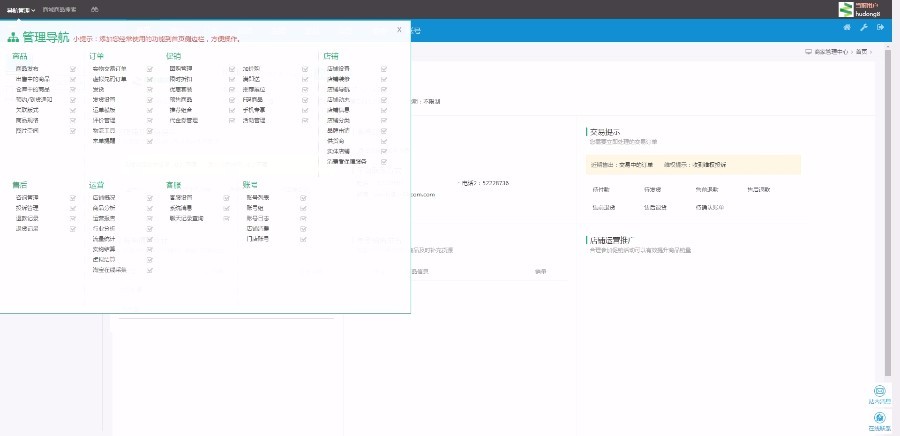Toggle the 实物交易订单 checkbox

click(150, 69)
